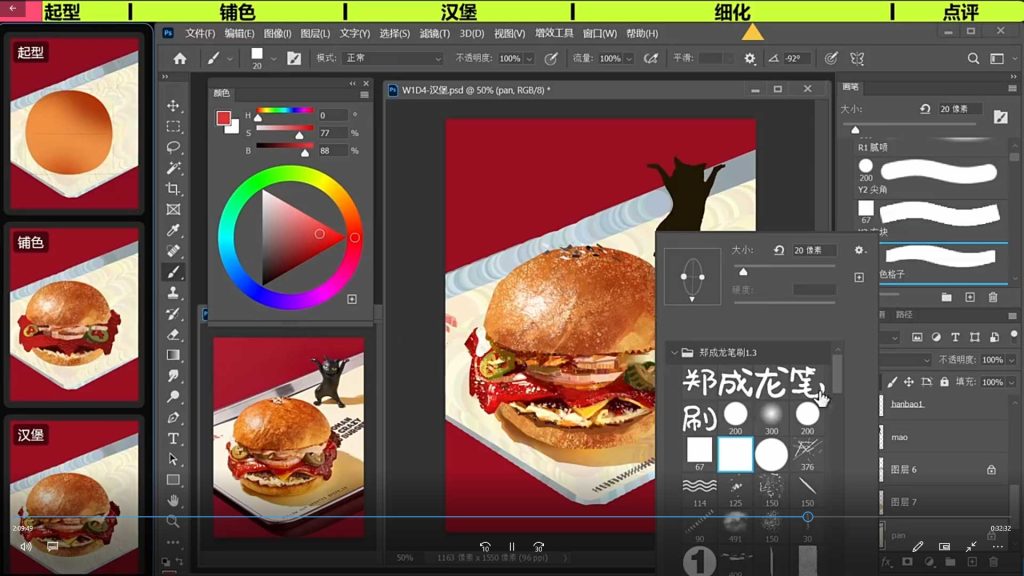This screenshot has height=576, width=1024.
Task: Switch to the 路径 panel tab
Action: 904,315
